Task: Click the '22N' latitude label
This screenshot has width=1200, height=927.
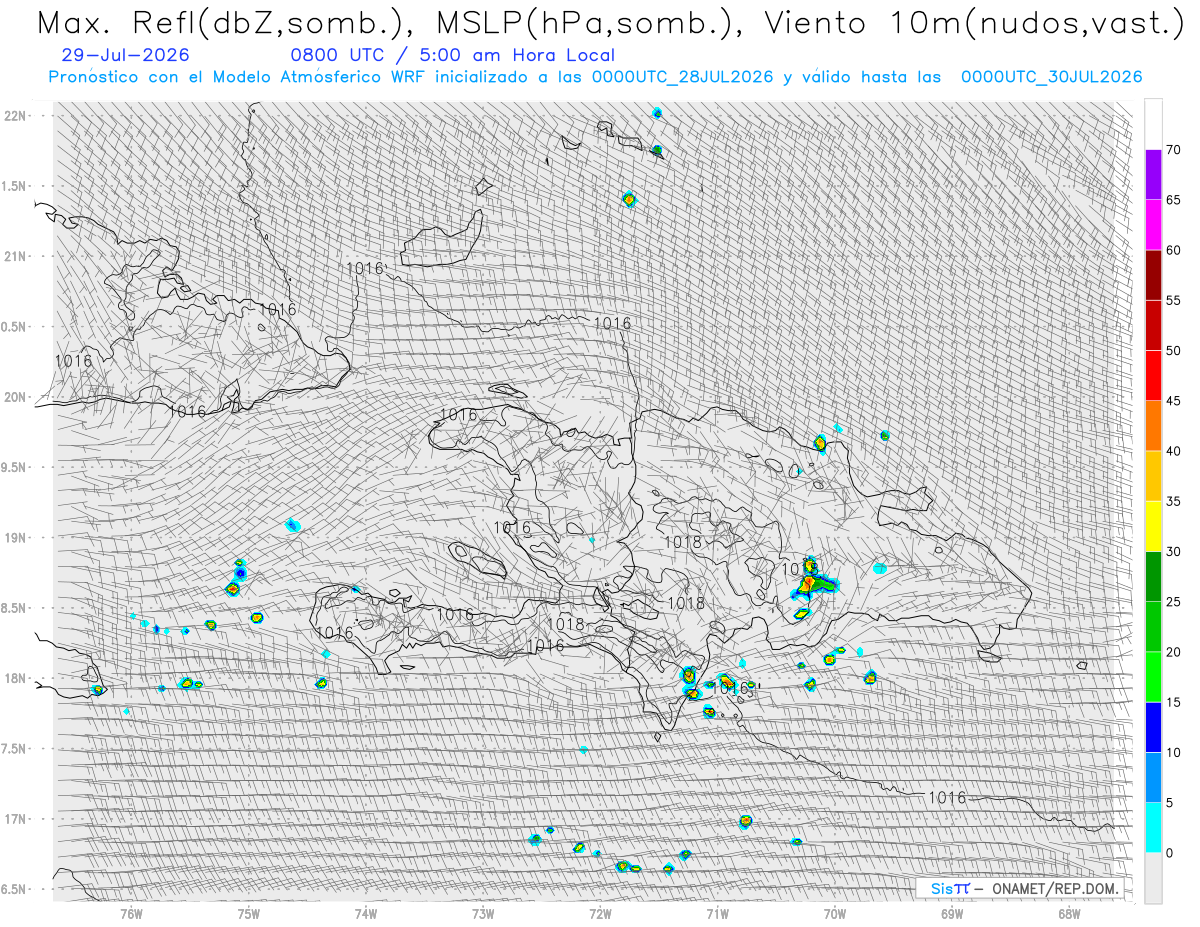Action: coord(17,116)
